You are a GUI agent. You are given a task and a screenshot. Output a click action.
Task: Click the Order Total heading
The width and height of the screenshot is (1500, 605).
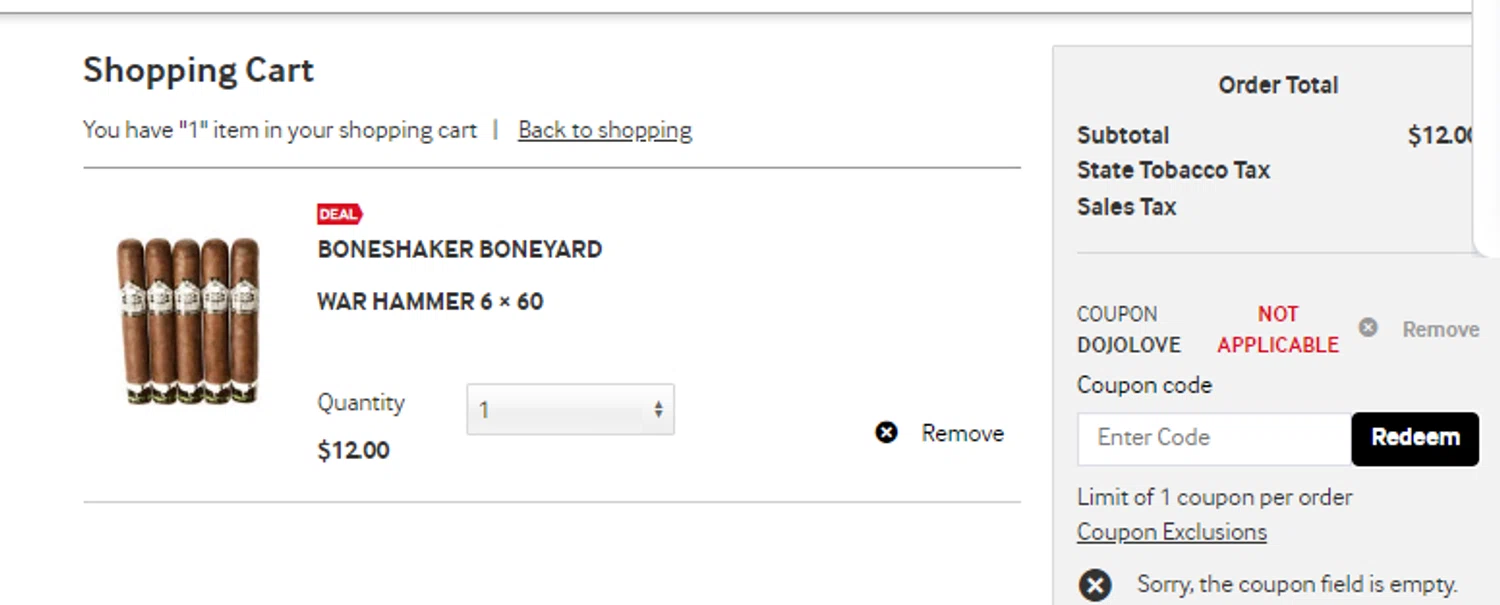point(1277,85)
